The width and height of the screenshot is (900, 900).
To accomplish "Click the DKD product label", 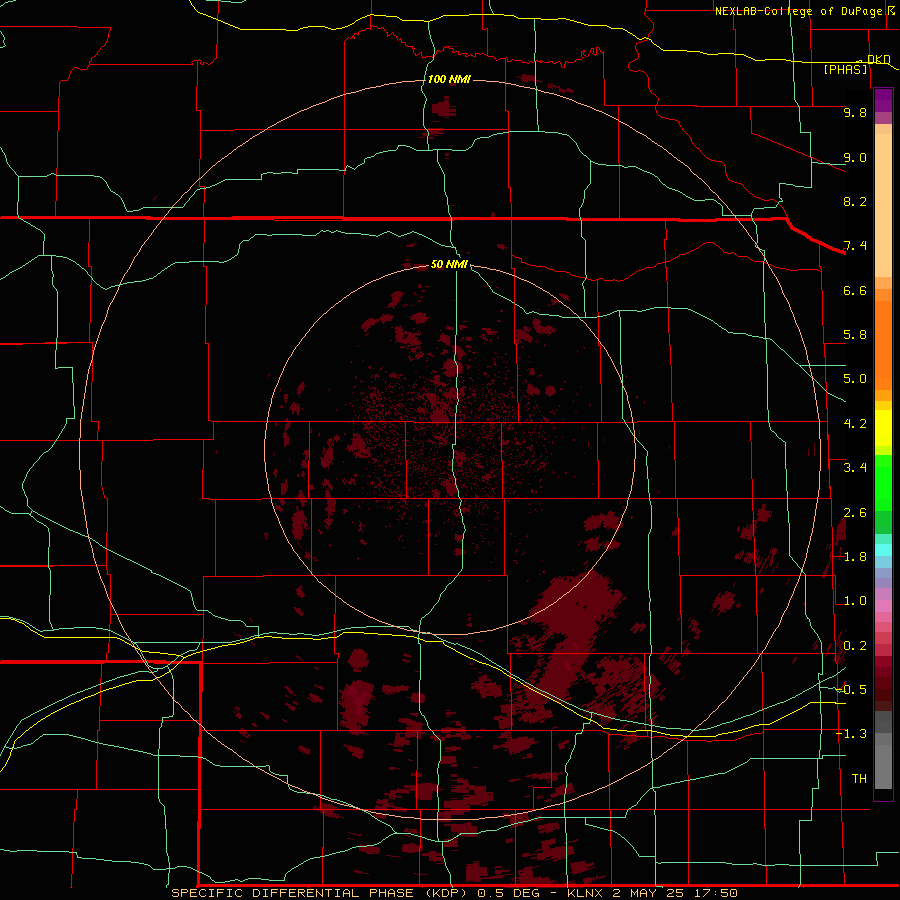I will click(878, 59).
